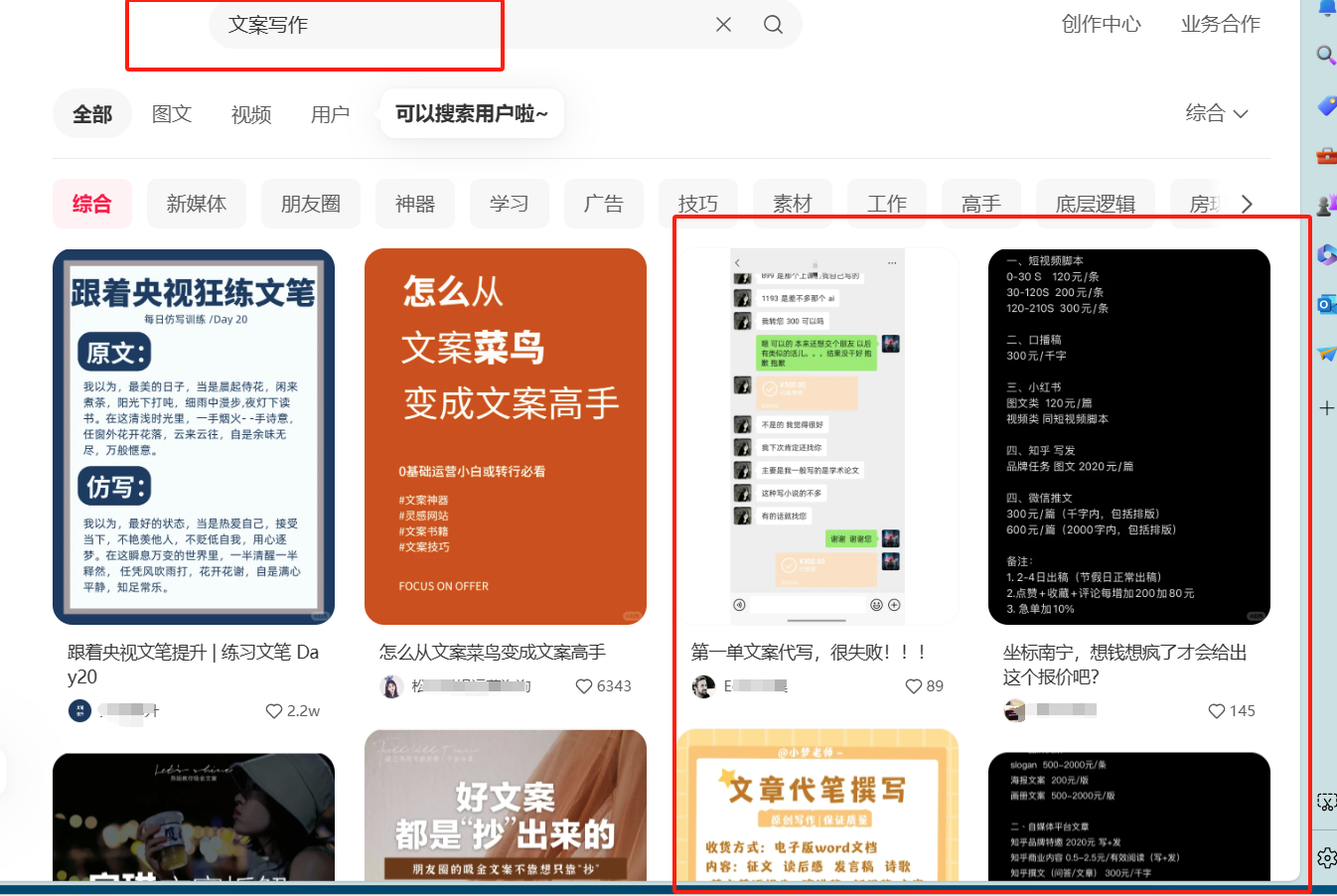Enable the 新媒体 filter tag
Screen dimensions: 1337x896
[196, 203]
